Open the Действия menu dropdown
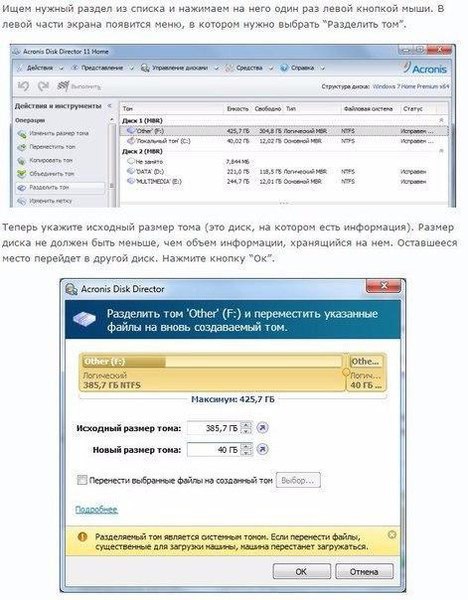Viewport: 468px width, 600px height. coord(40,68)
